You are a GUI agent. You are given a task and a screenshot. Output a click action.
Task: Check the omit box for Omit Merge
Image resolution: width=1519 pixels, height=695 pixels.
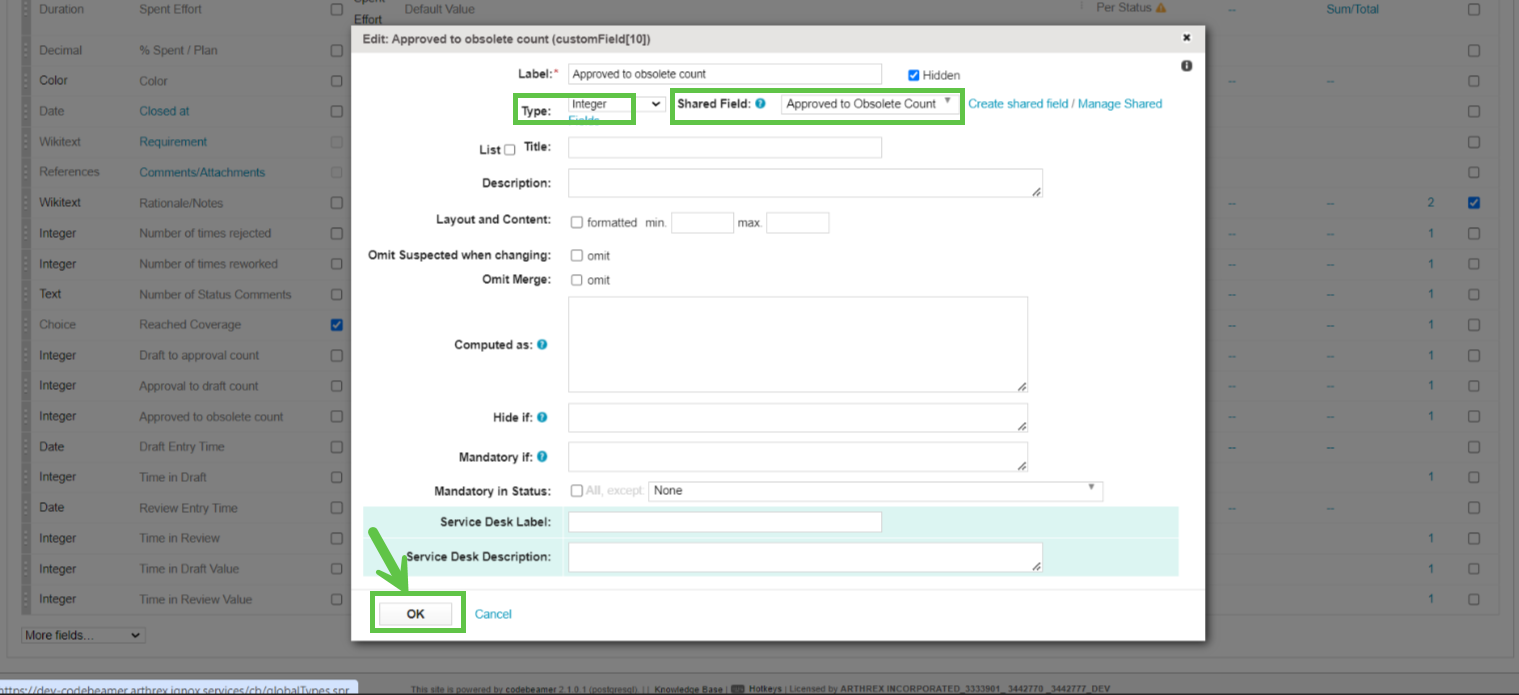click(x=577, y=280)
